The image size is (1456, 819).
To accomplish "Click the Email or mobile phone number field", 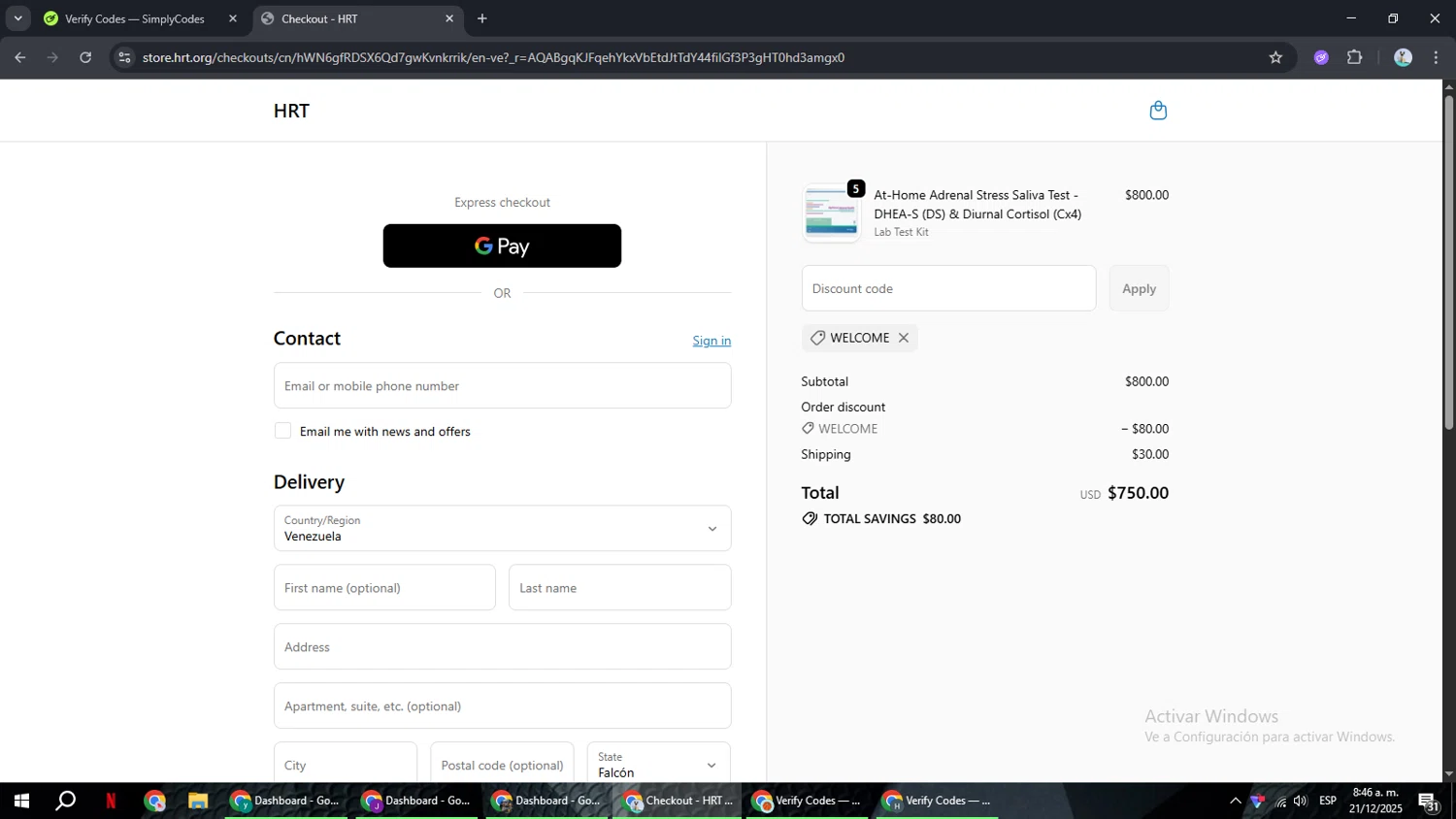I will (502, 385).
